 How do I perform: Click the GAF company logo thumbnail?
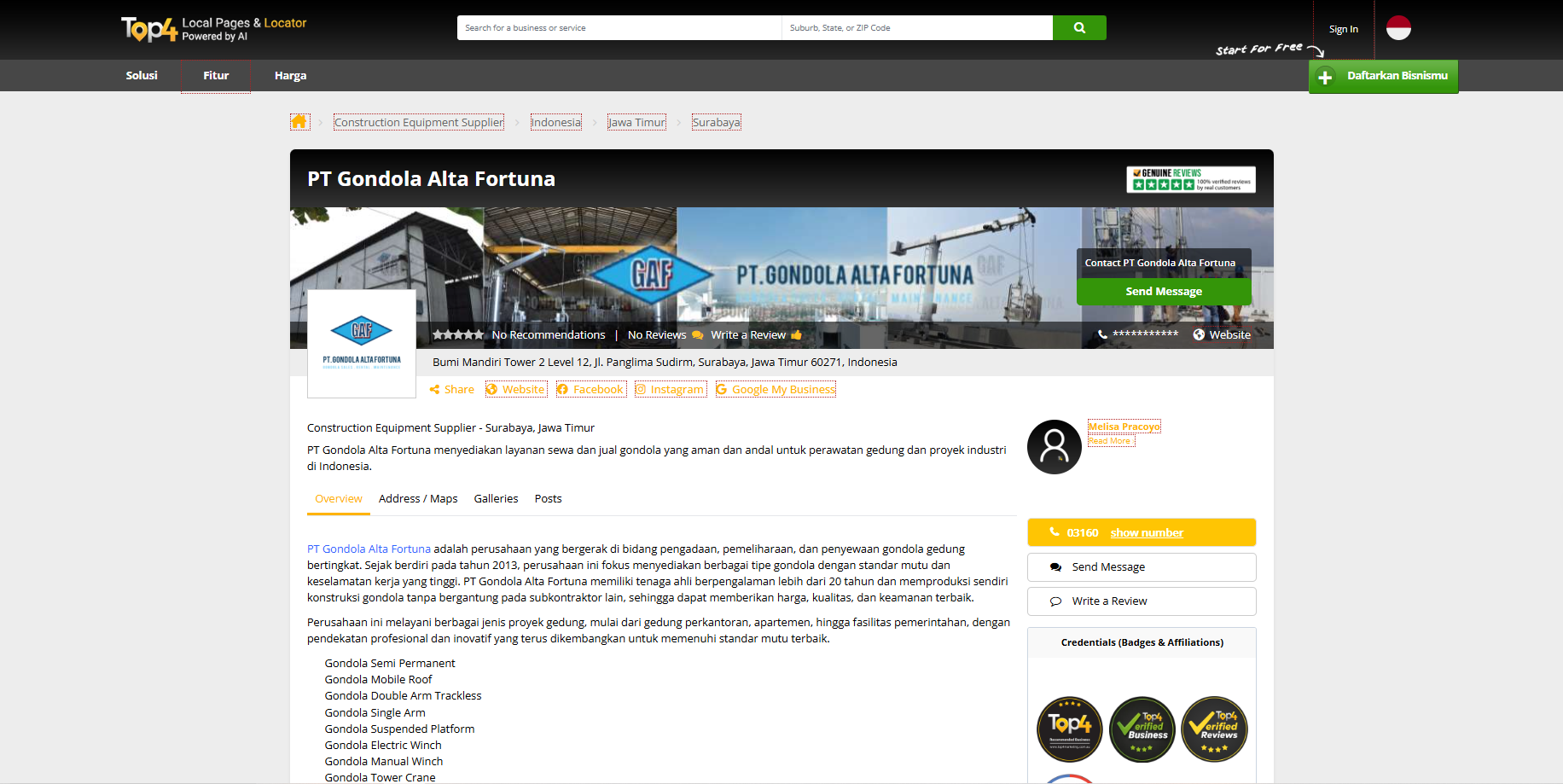click(362, 343)
